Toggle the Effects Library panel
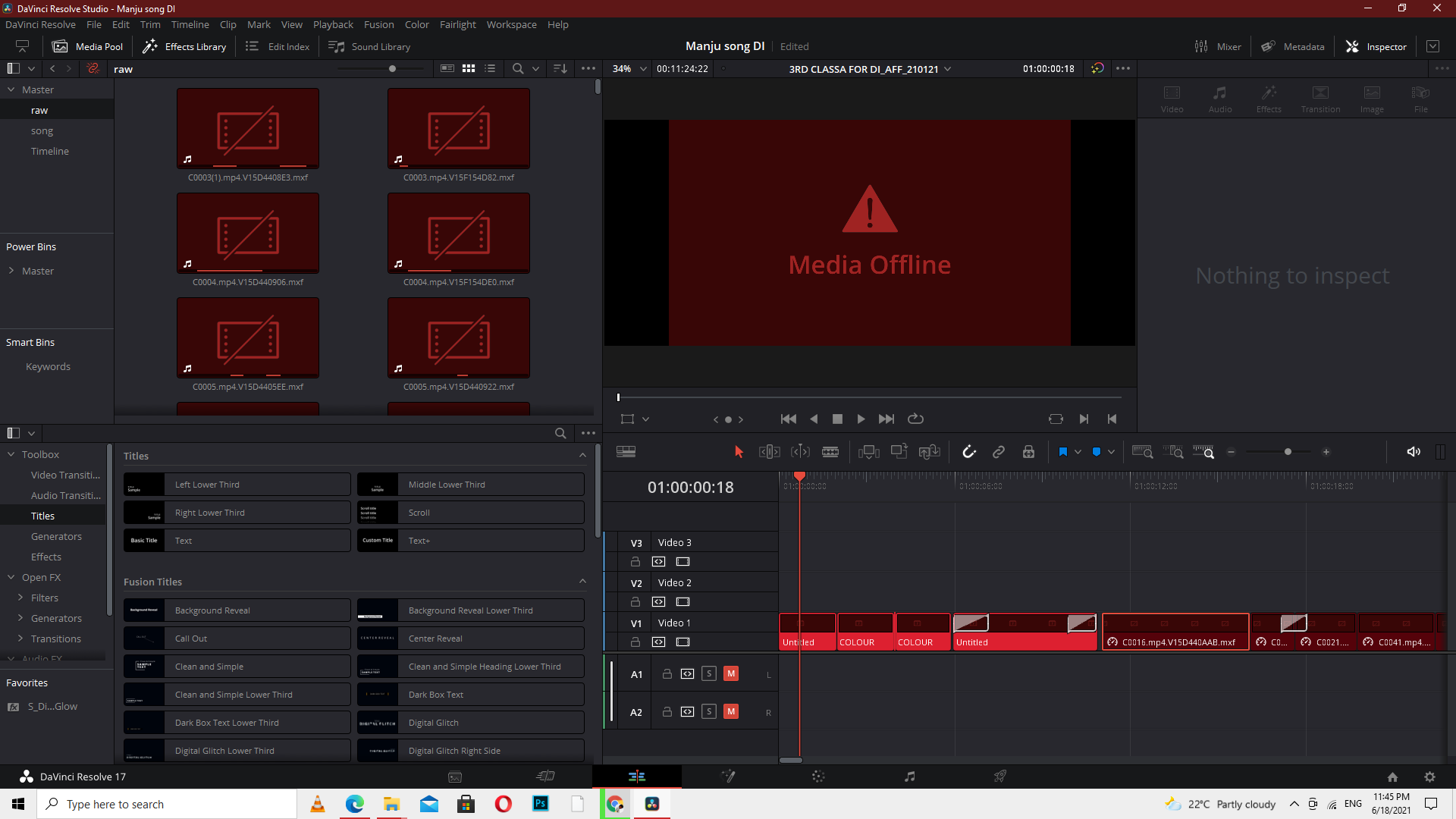The image size is (1456, 819). 185,46
